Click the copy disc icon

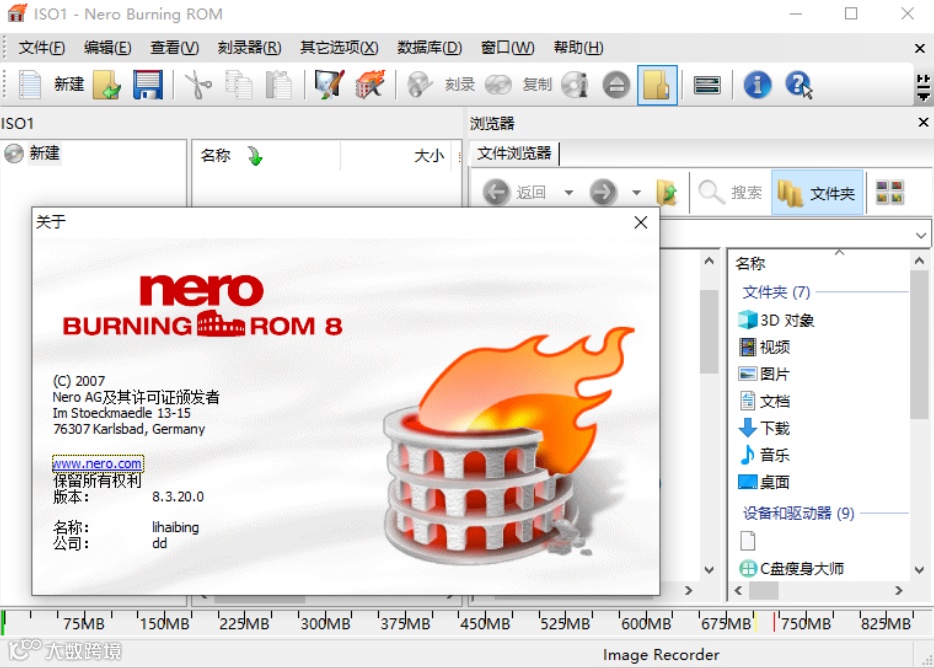(x=498, y=85)
